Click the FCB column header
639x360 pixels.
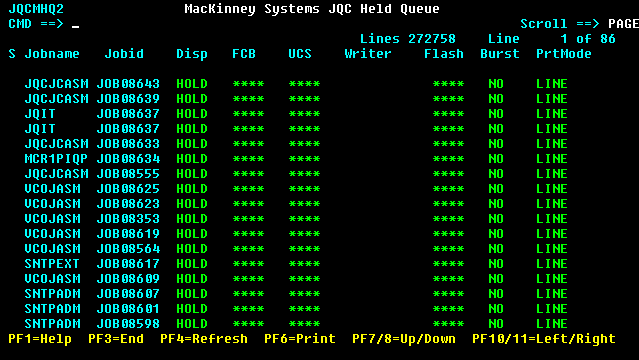tap(244, 54)
